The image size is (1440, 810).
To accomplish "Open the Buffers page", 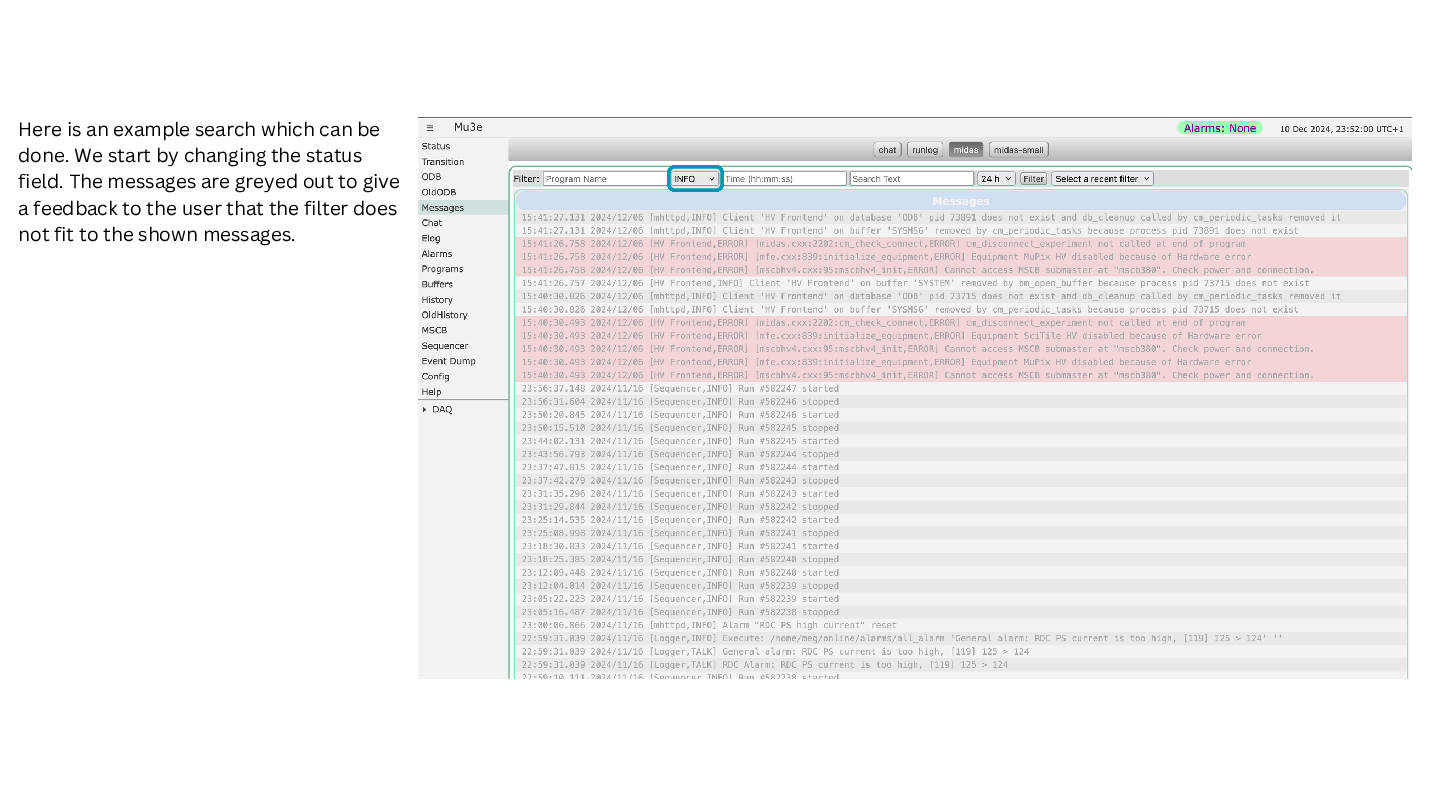I will point(437,284).
